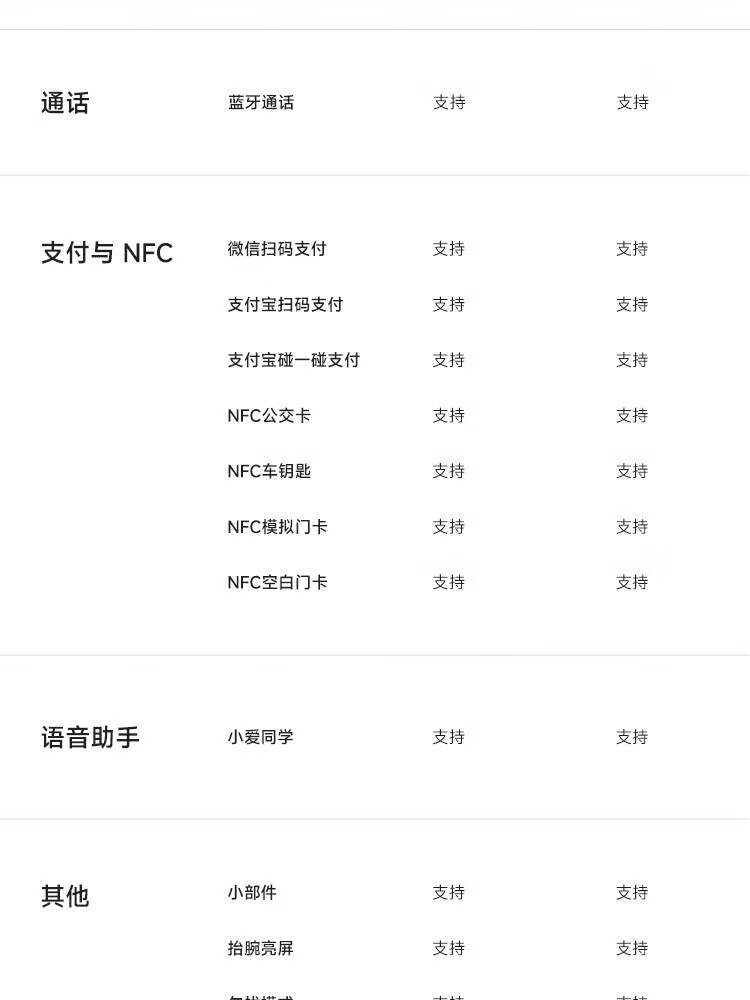Select the NFC空白门卡 label

point(277,582)
